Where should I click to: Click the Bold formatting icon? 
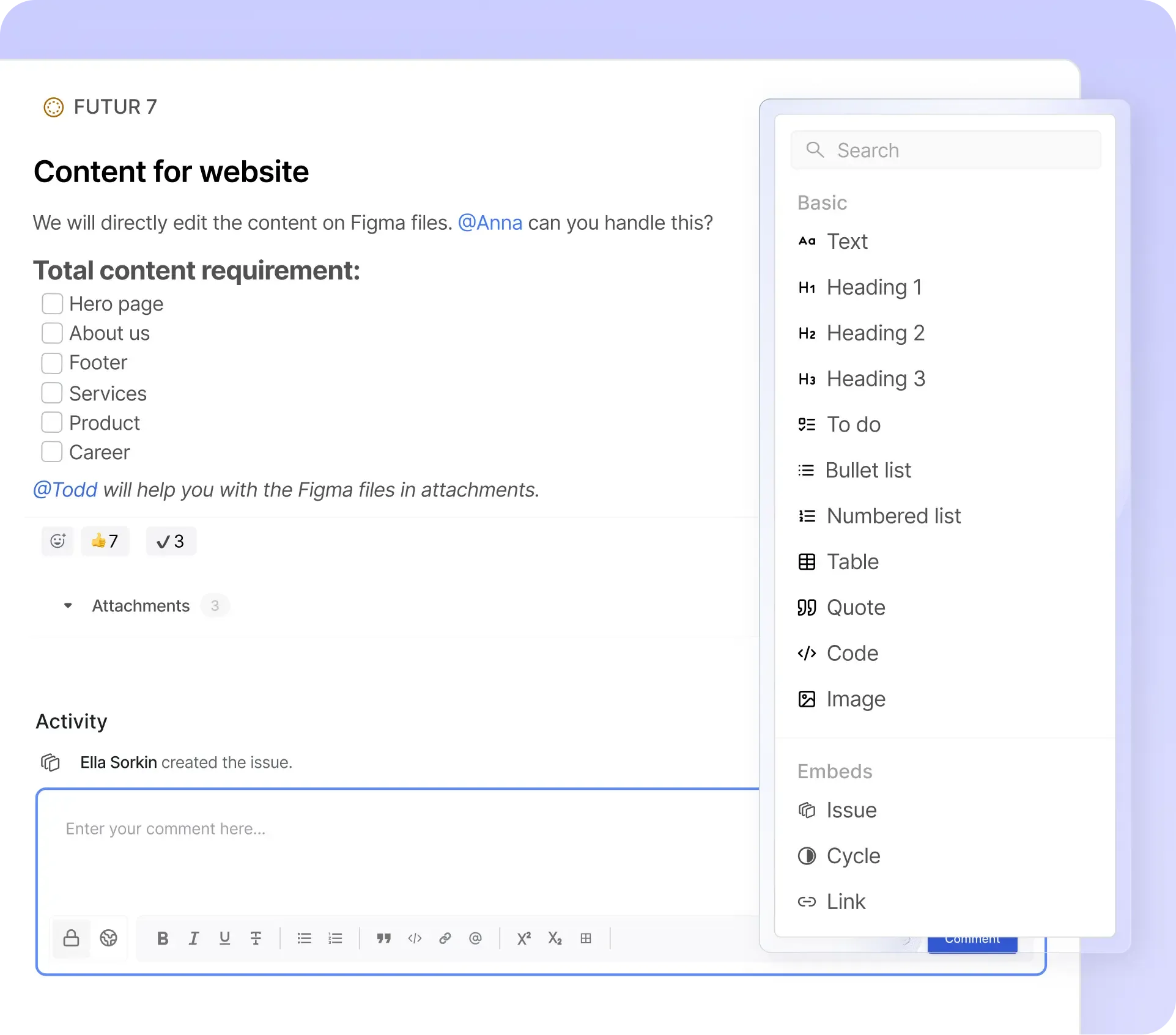163,938
